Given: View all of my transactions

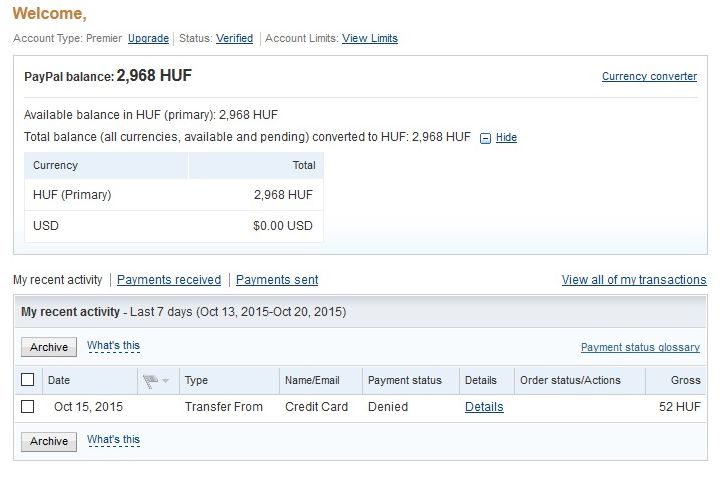Looking at the screenshot, I should pyautogui.click(x=634, y=280).
